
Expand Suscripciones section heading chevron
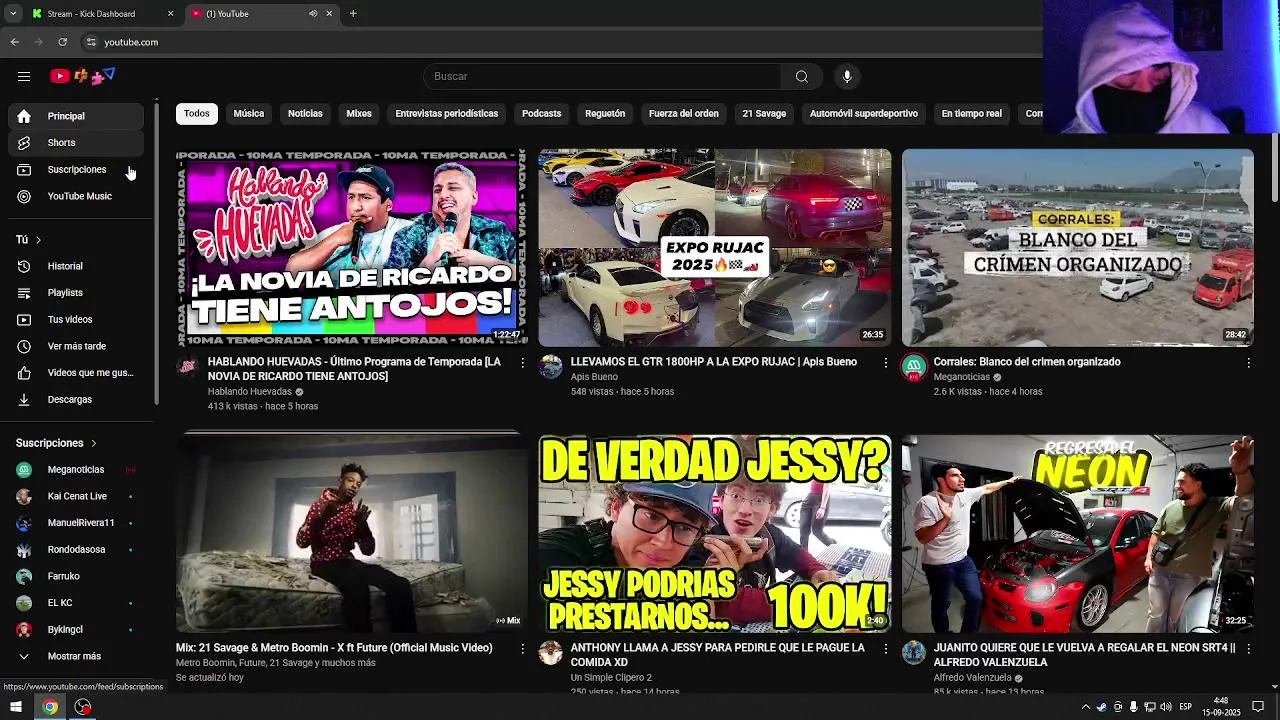[x=94, y=443]
